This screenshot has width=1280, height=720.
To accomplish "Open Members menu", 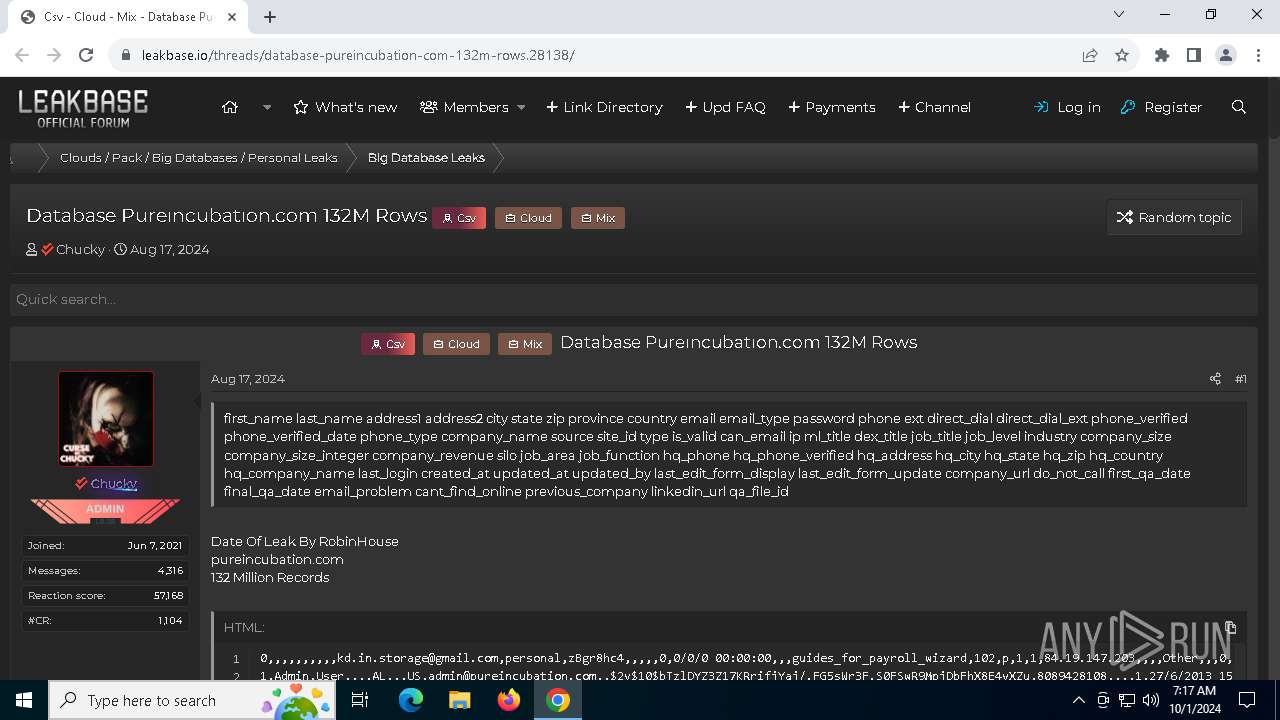I will click(465, 107).
